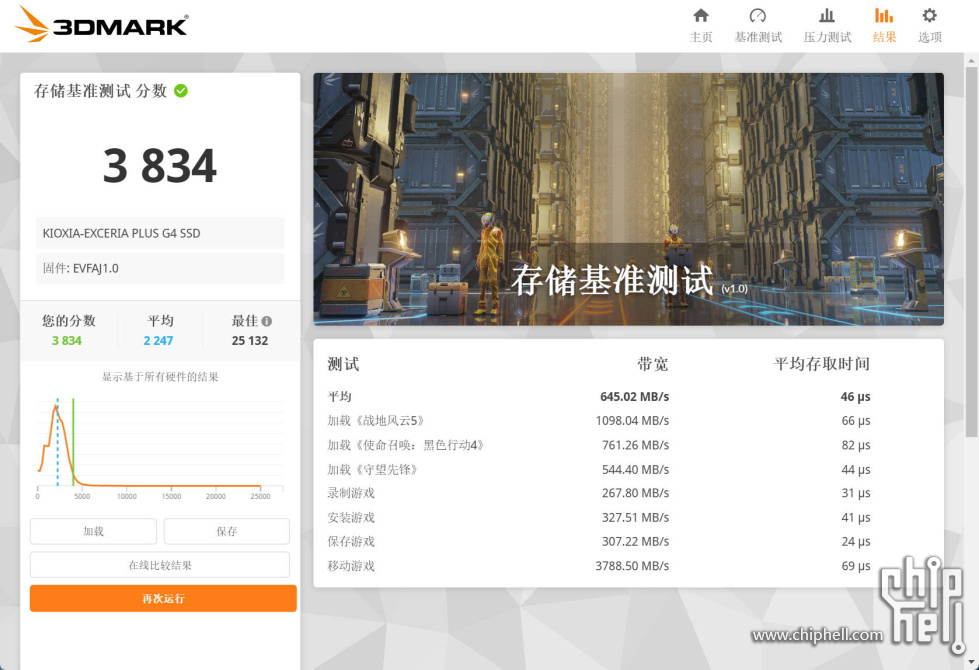The height and width of the screenshot is (670, 979).
Task: Click average access time 46 μs
Action: [855, 397]
